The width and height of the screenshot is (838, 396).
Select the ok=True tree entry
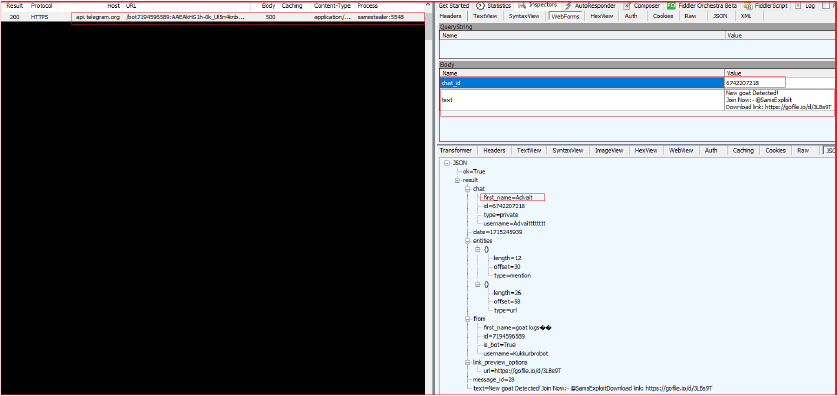(474, 172)
